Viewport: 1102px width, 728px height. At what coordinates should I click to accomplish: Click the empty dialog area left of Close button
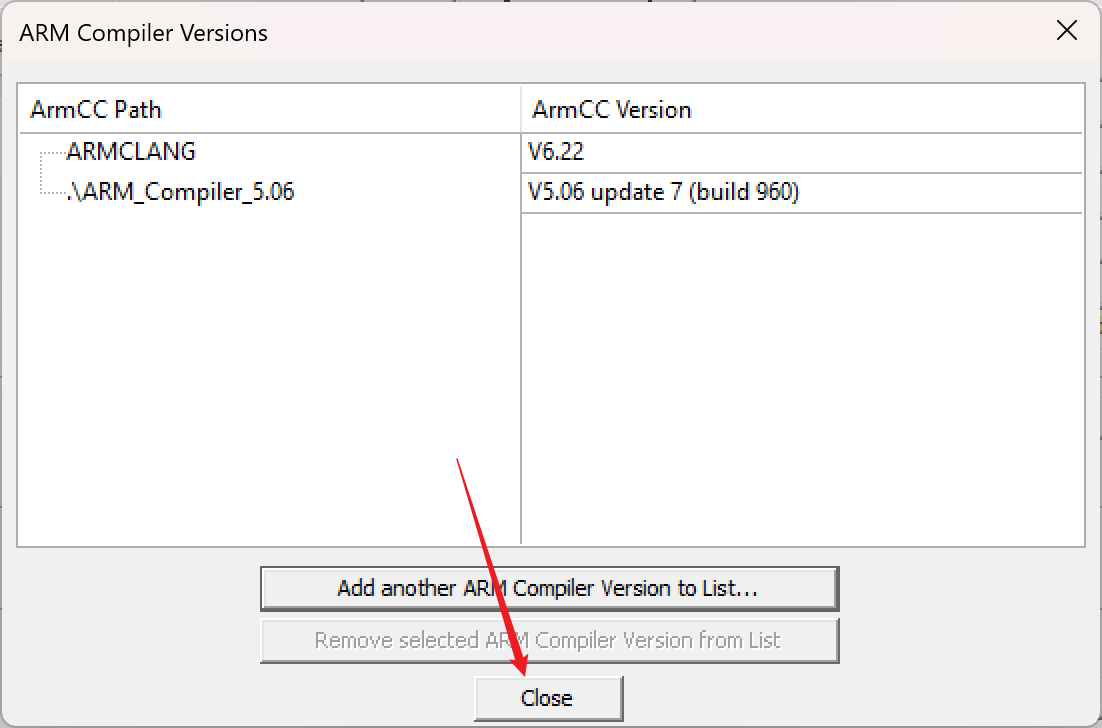(239, 698)
